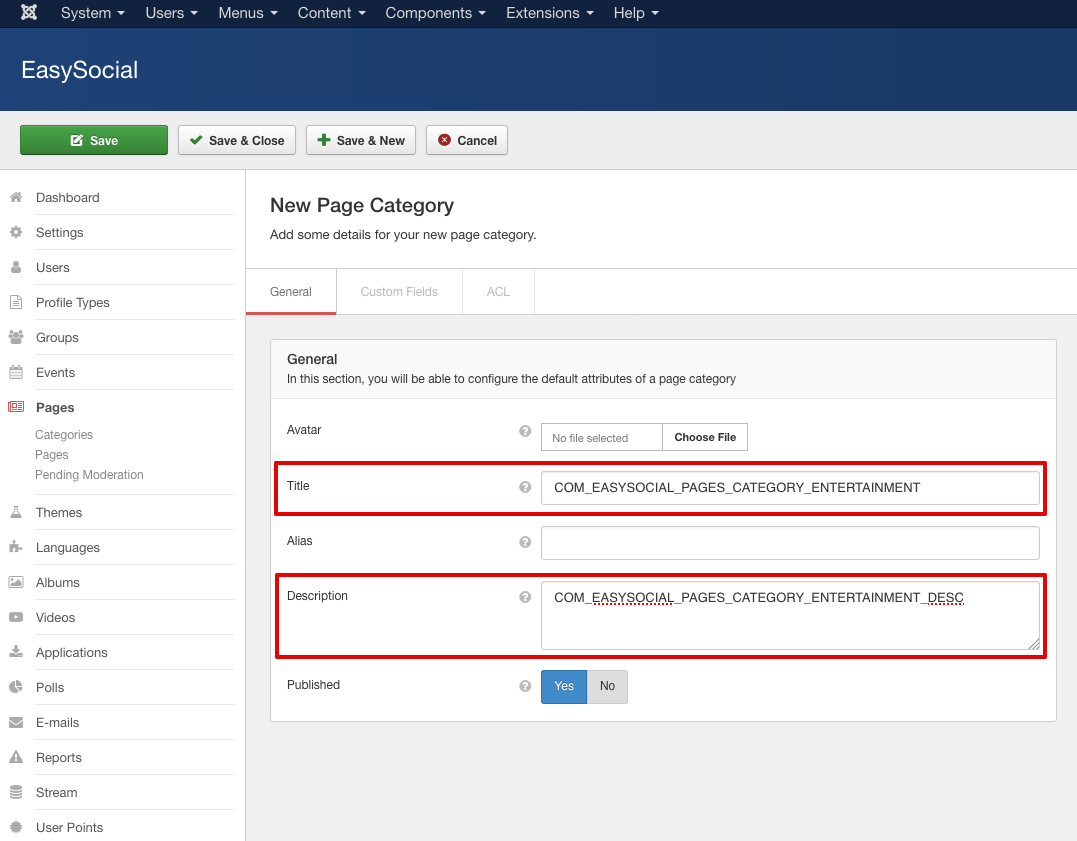Click the help icon next to Alias
Image resolution: width=1077 pixels, height=841 pixels.
click(x=525, y=542)
